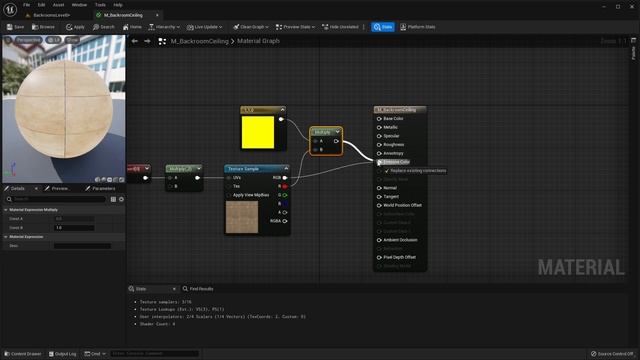640x360 pixels.
Task: Navigate forward with the right arrow in graph
Action: coord(147,41)
